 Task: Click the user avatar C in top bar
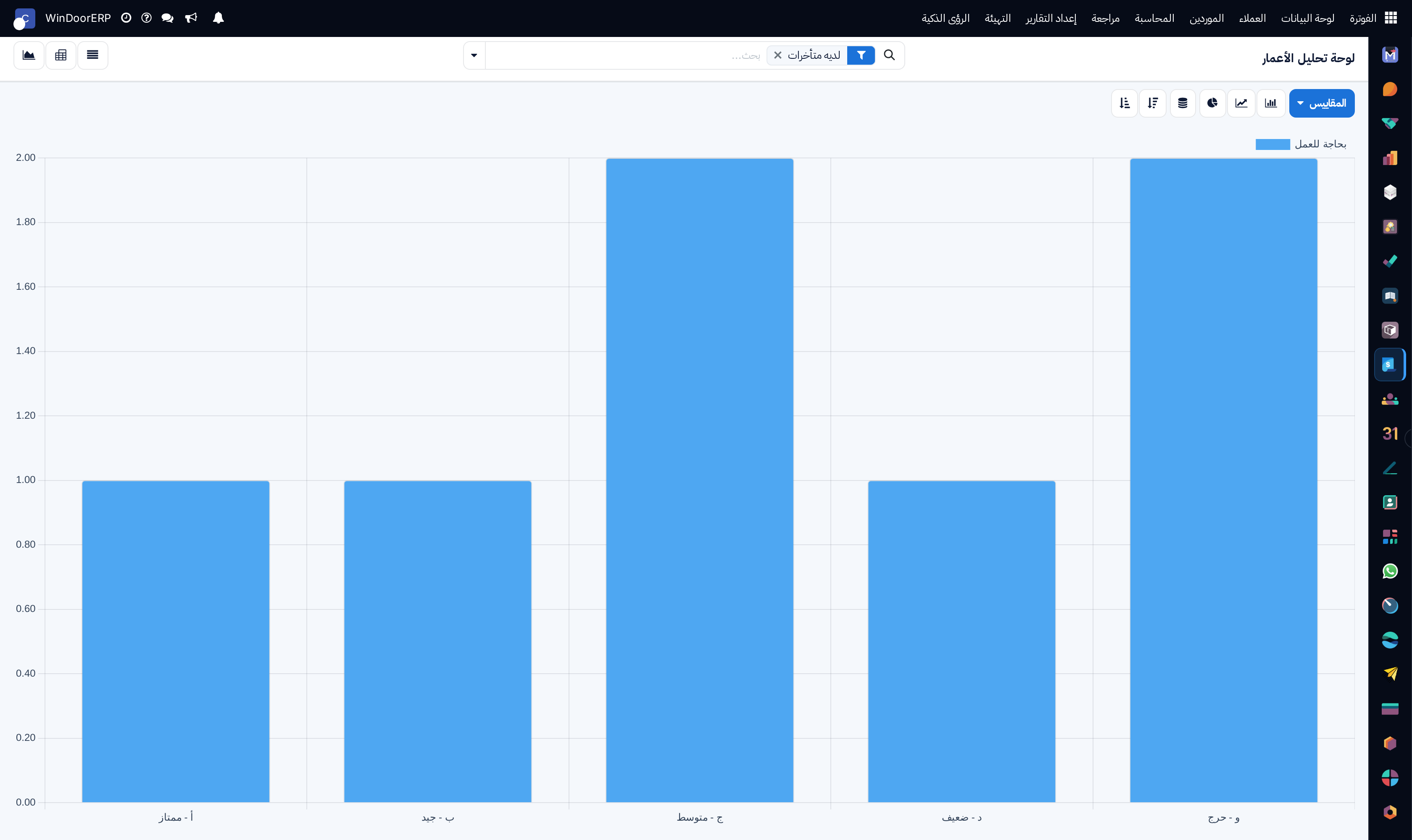[x=24, y=18]
